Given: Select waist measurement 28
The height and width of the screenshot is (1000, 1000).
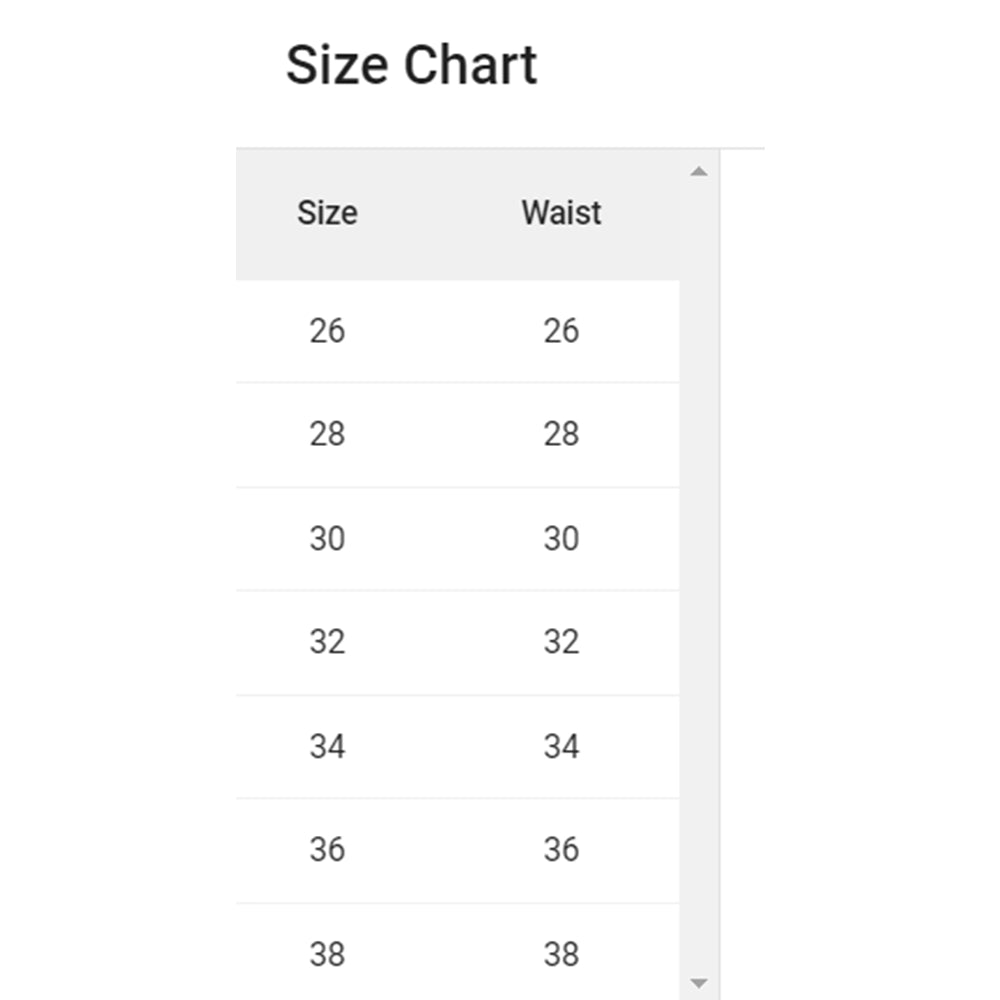Looking at the screenshot, I should tap(563, 434).
